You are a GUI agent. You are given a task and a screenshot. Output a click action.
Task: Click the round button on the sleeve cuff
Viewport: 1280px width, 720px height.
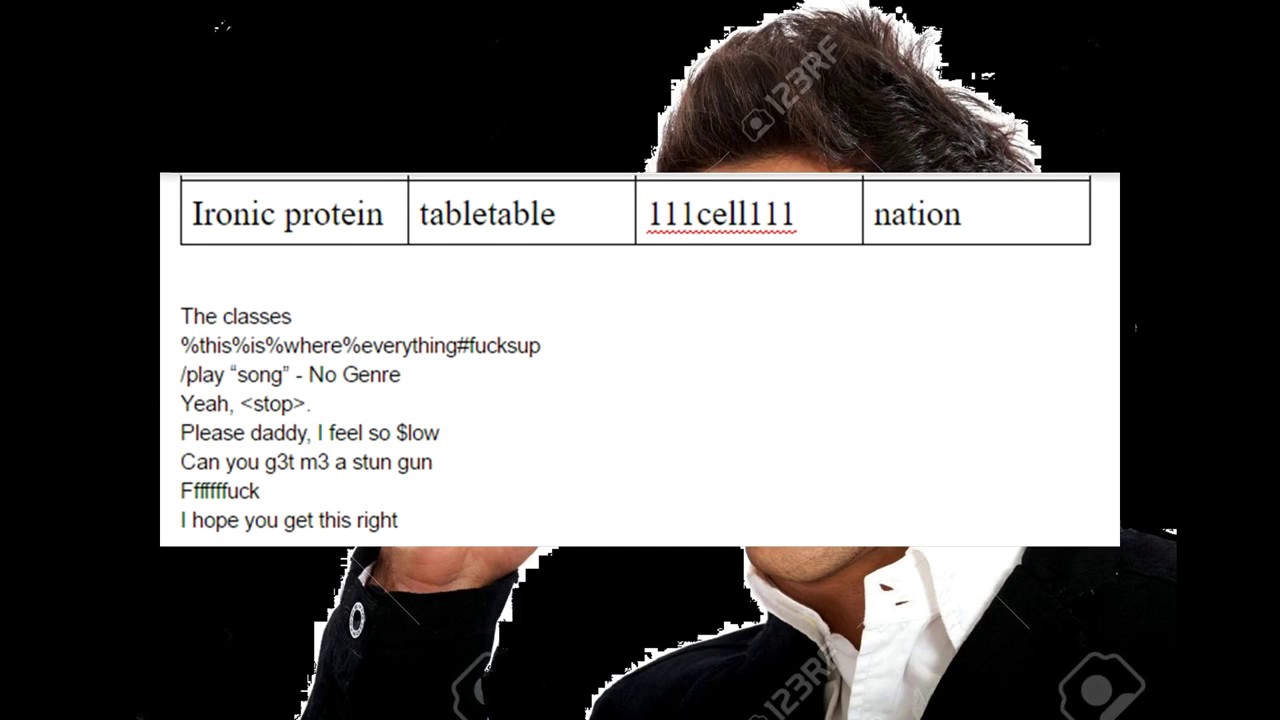[x=357, y=620]
